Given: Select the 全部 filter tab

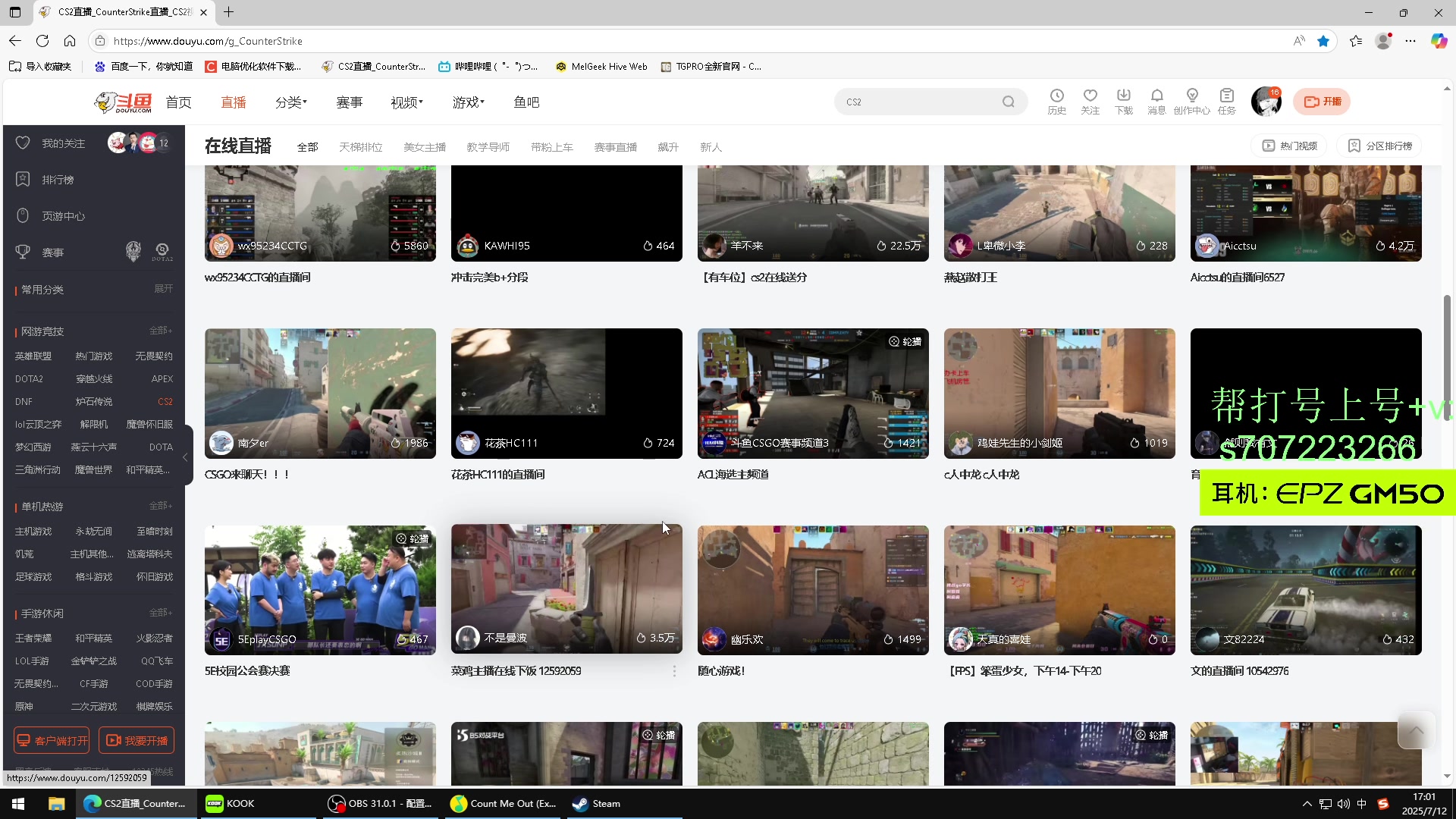Looking at the screenshot, I should (308, 147).
